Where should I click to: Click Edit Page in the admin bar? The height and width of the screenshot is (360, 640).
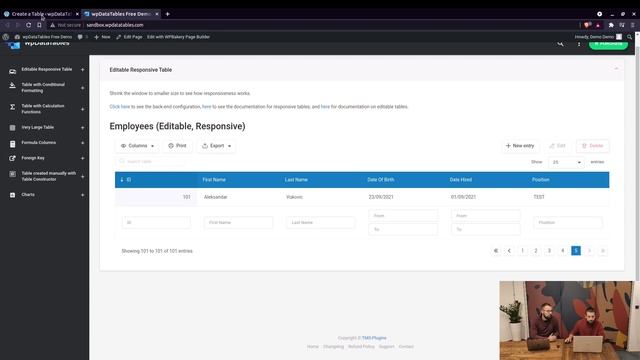[x=129, y=37]
